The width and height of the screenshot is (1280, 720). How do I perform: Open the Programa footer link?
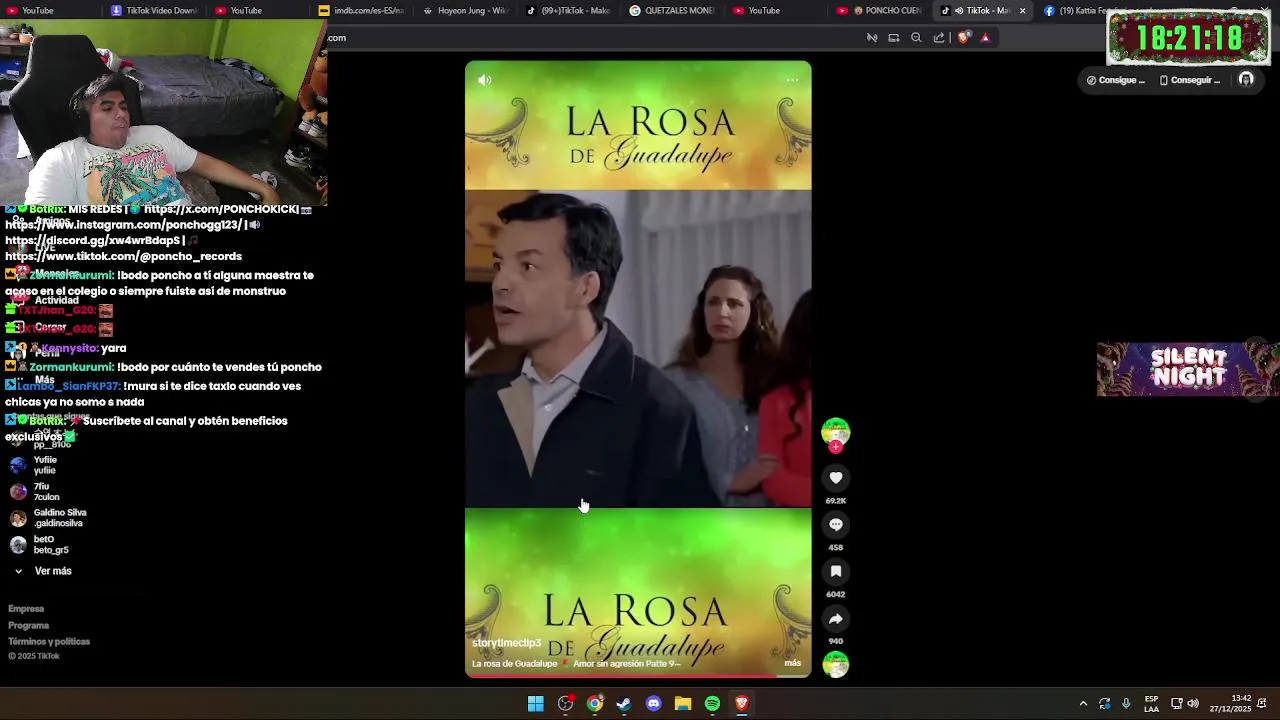29,626
